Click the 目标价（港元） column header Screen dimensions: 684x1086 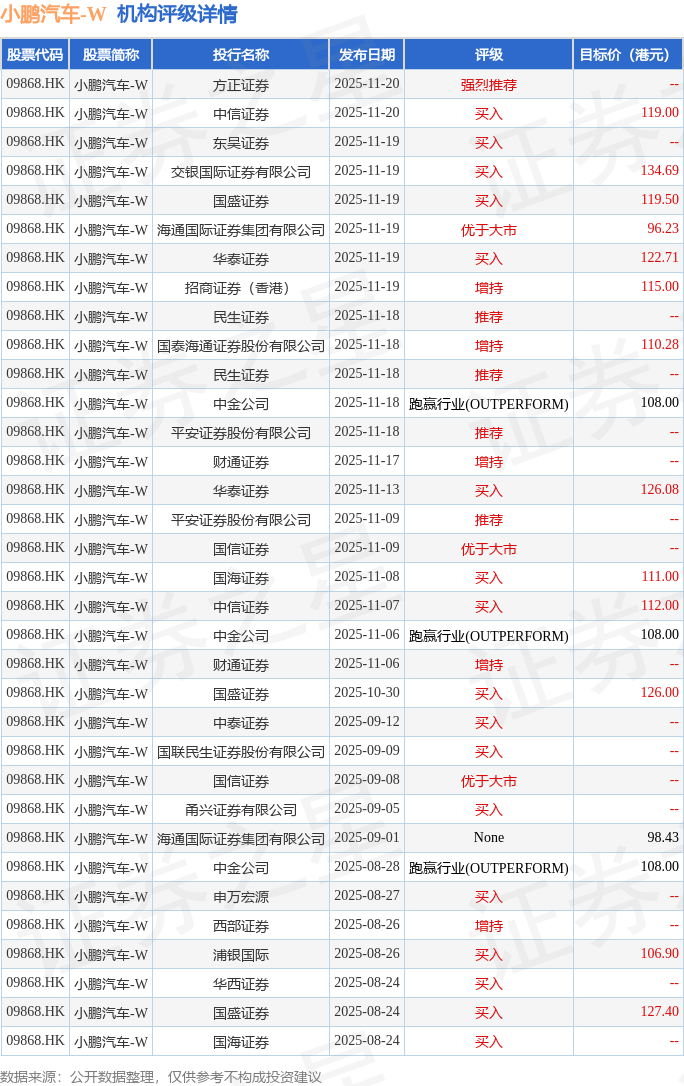tap(628, 55)
